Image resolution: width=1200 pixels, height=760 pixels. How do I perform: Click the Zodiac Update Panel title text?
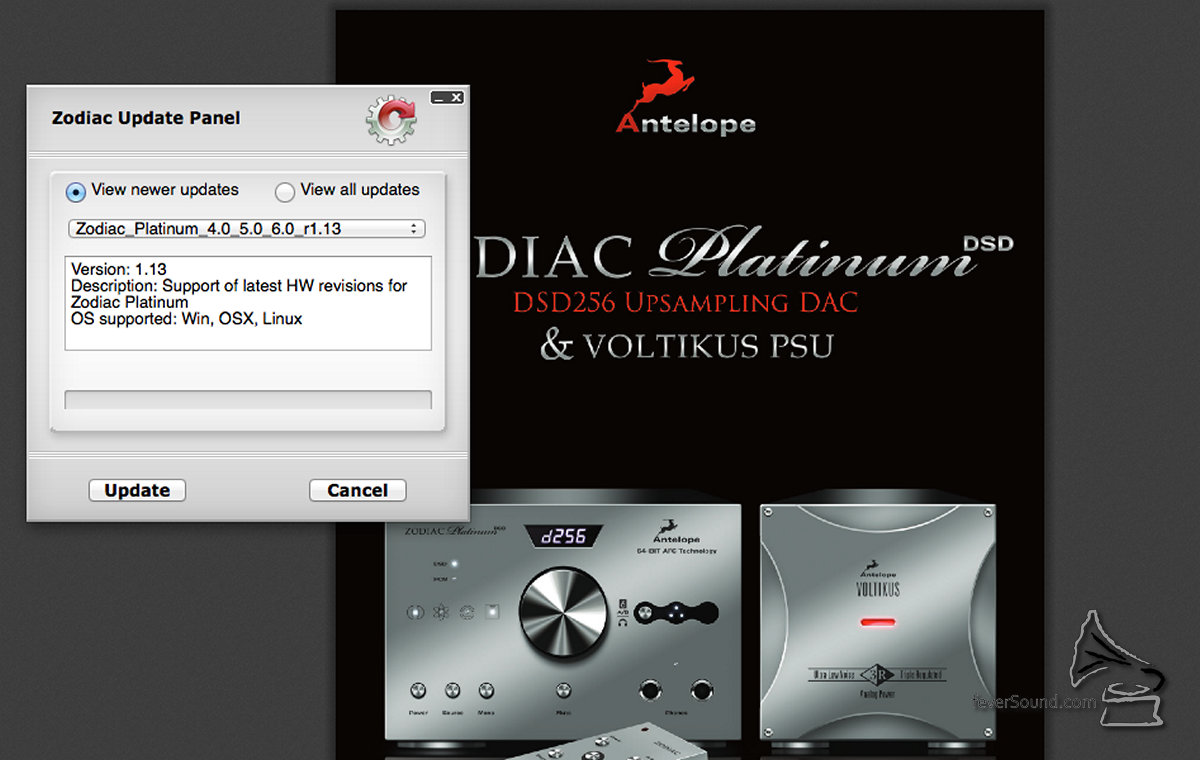click(x=146, y=118)
